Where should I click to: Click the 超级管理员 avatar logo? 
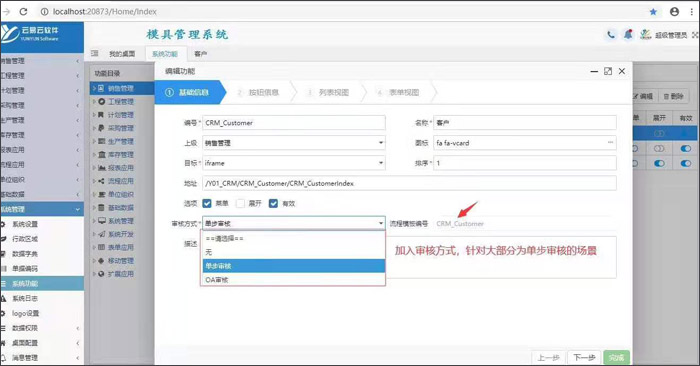point(646,34)
